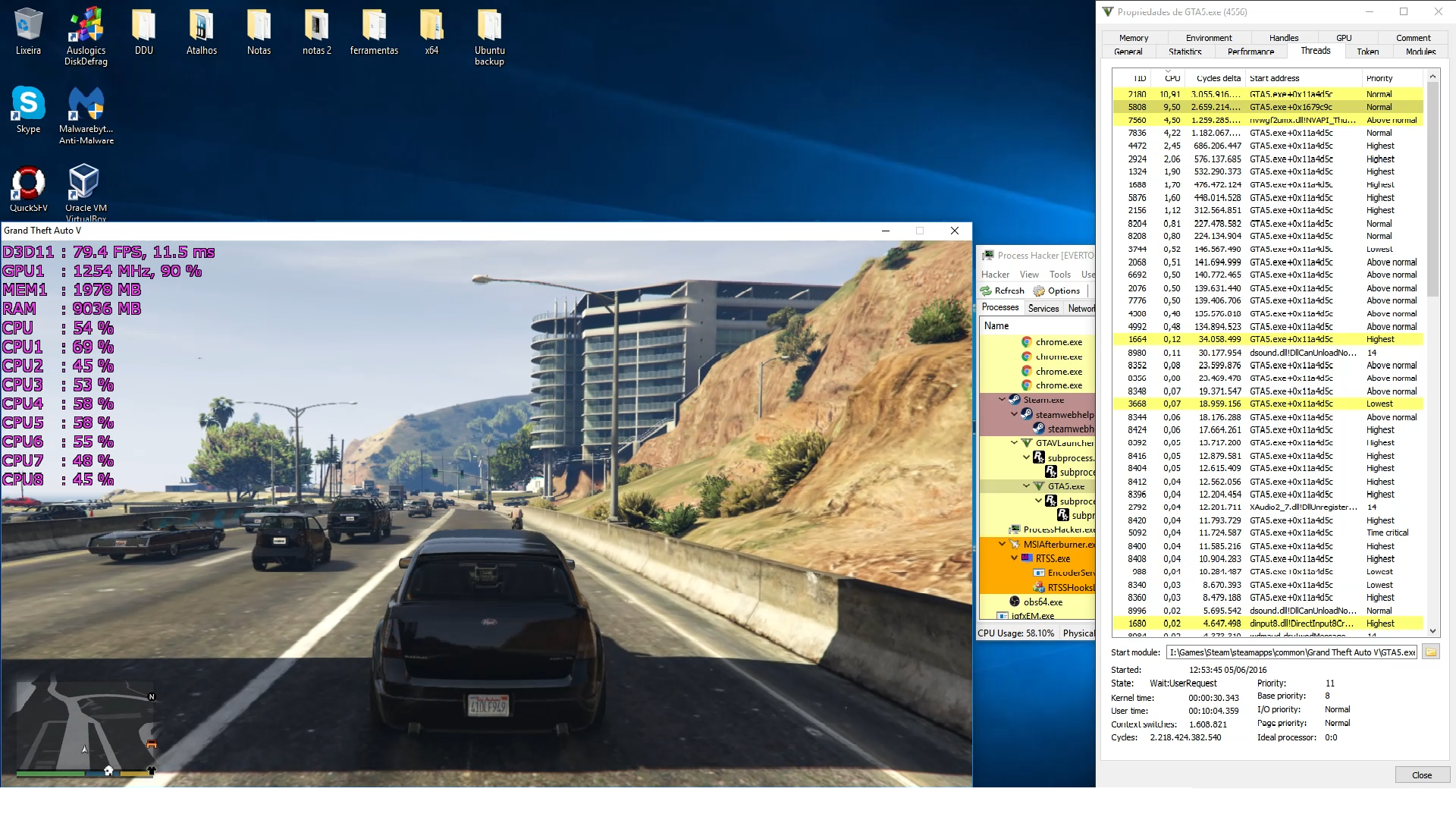Select thread 5808 row
Image resolution: width=1456 pixels, height=820 pixels.
(x=1268, y=108)
